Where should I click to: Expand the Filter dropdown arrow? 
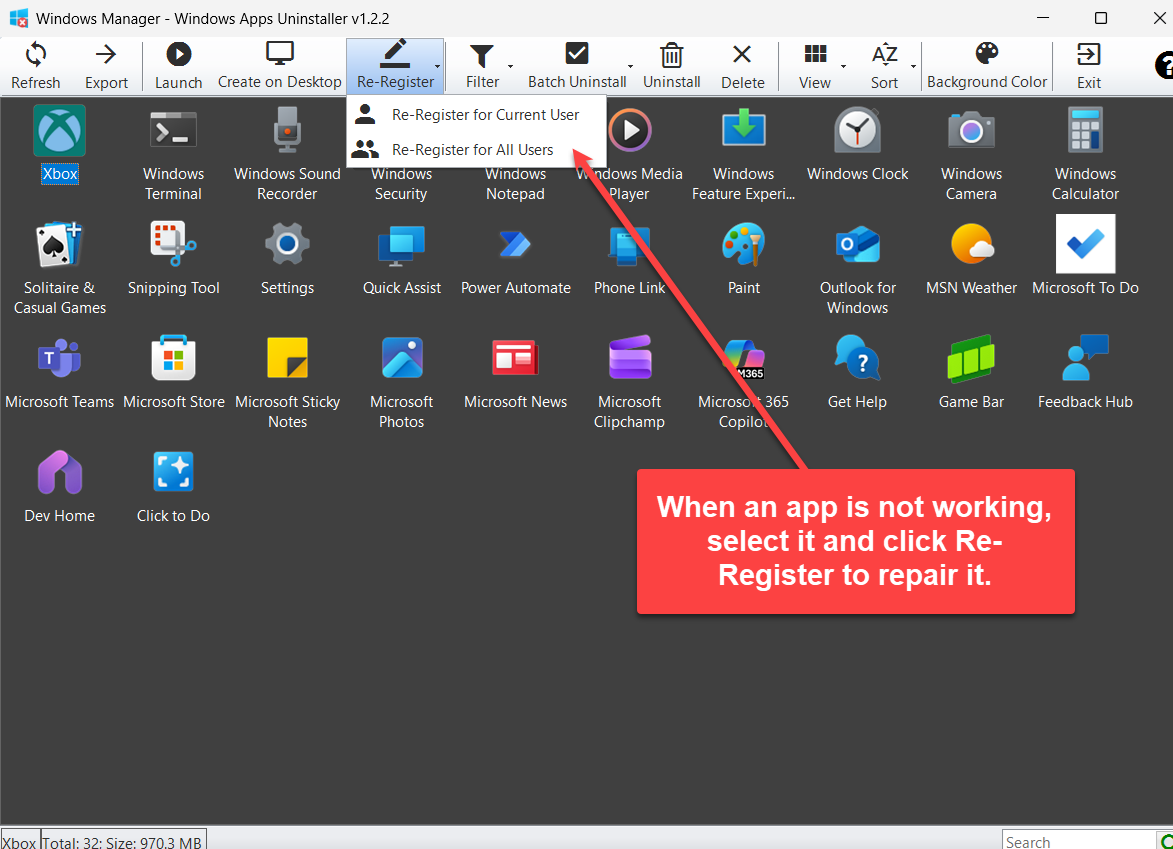[x=511, y=66]
